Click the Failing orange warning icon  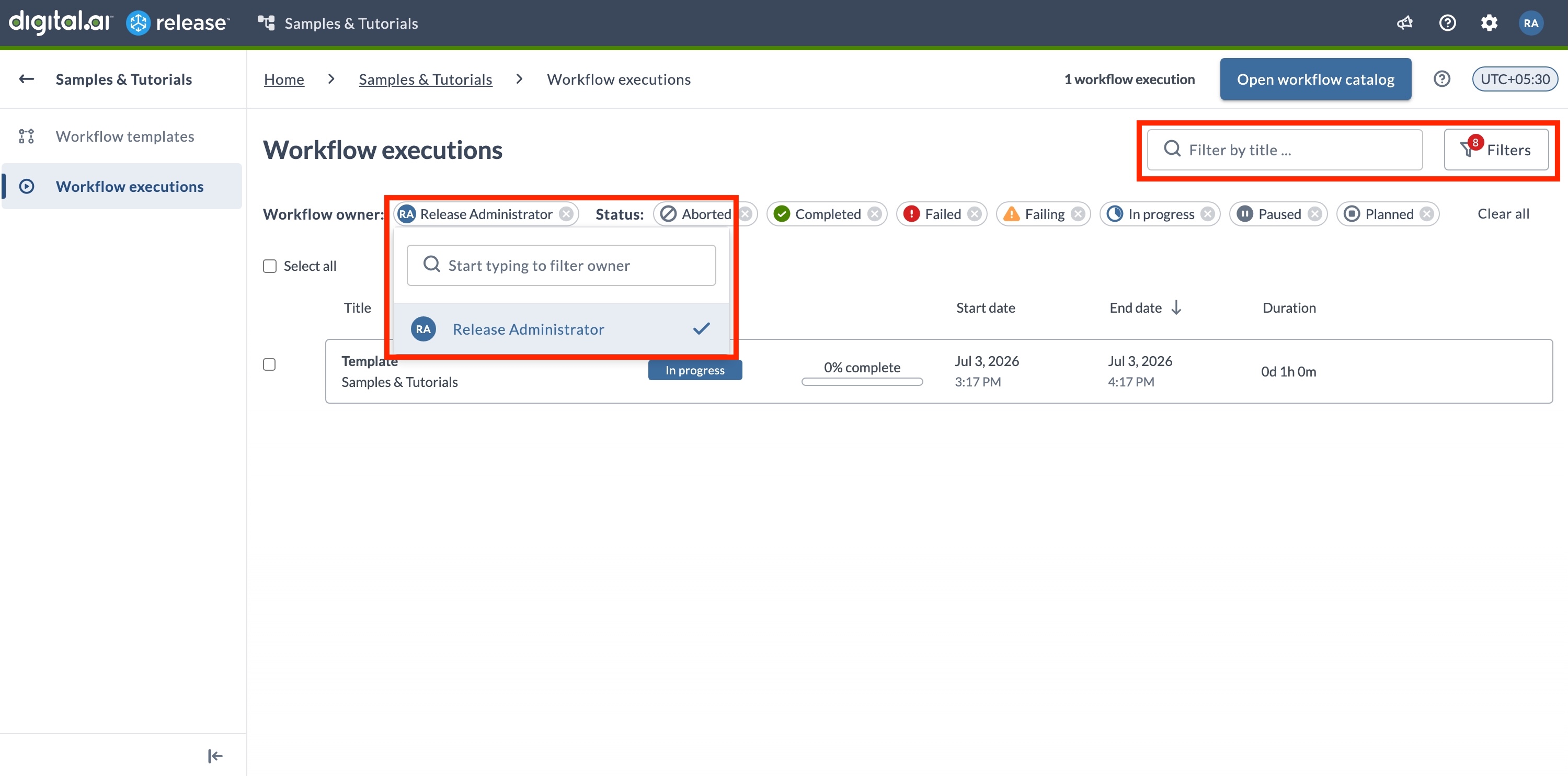[1011, 214]
